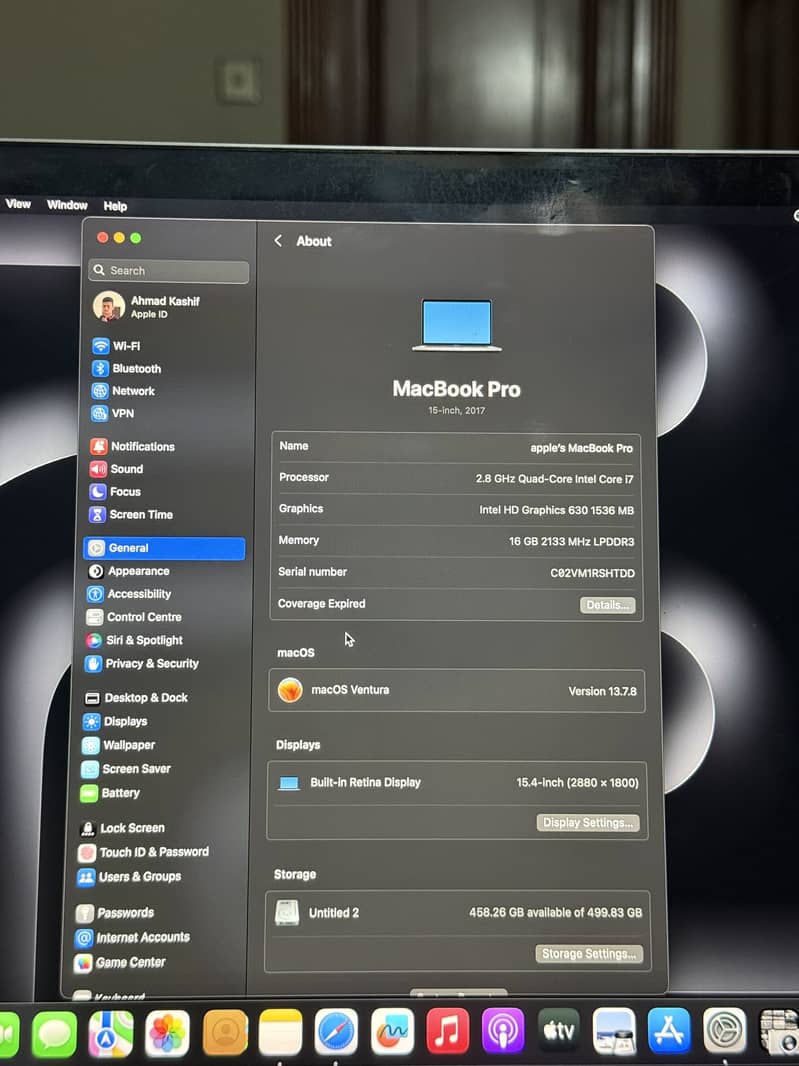Go to Internet Accounts settings
799x1066 pixels.
point(132,938)
